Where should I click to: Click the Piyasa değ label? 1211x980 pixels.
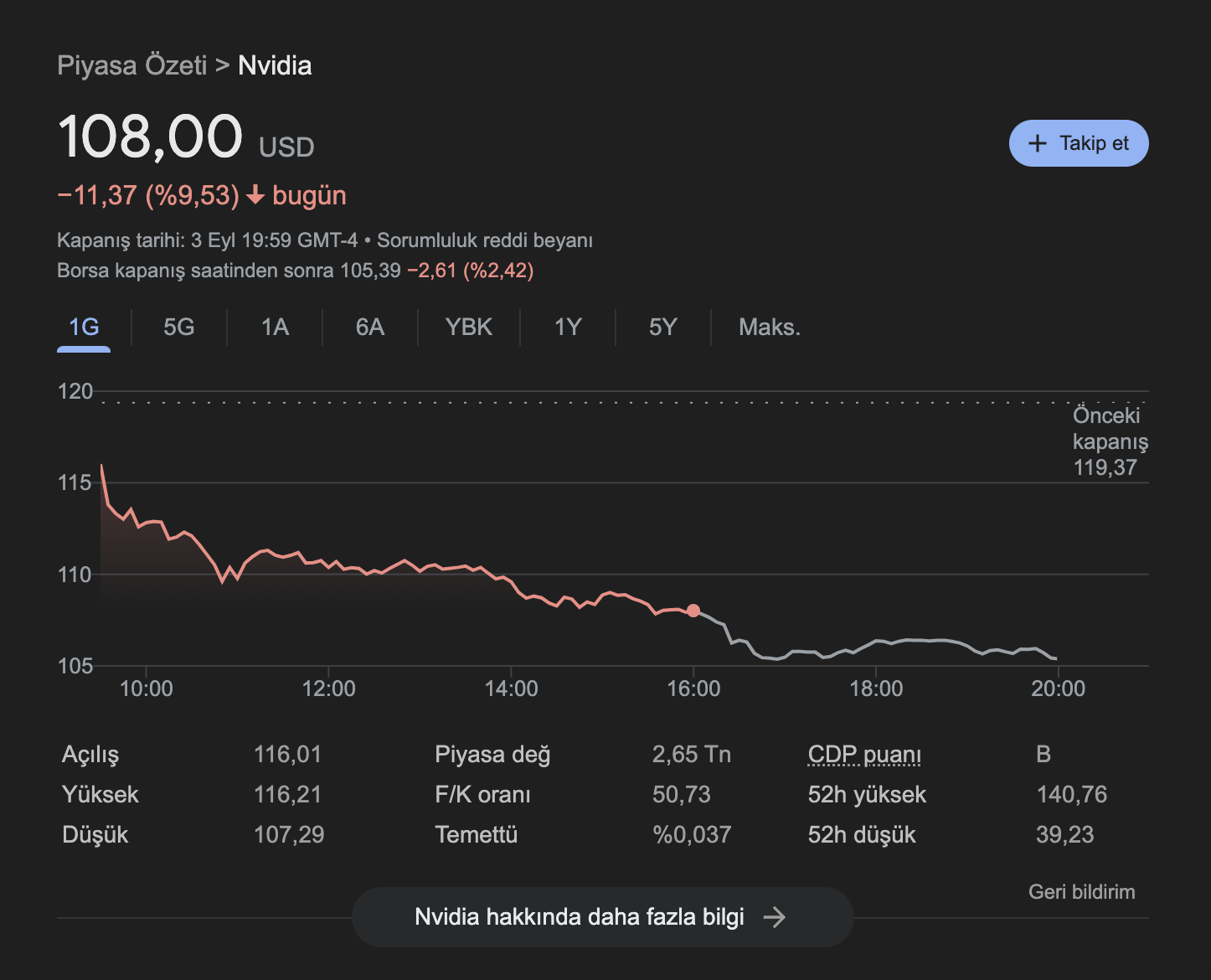pos(492,755)
